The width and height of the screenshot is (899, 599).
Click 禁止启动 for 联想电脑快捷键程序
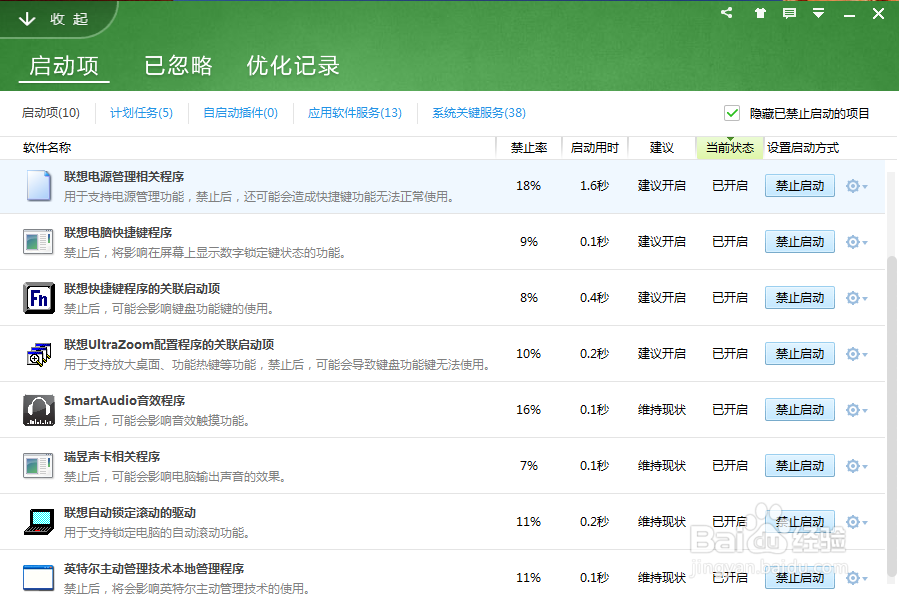[799, 242]
